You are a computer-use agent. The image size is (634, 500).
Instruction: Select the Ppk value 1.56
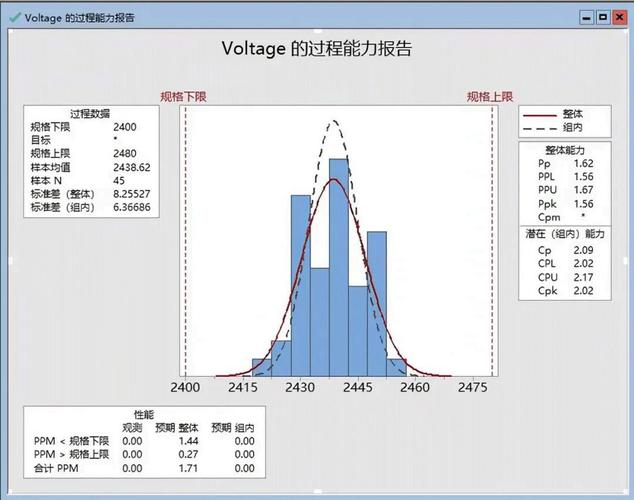[x=583, y=204]
